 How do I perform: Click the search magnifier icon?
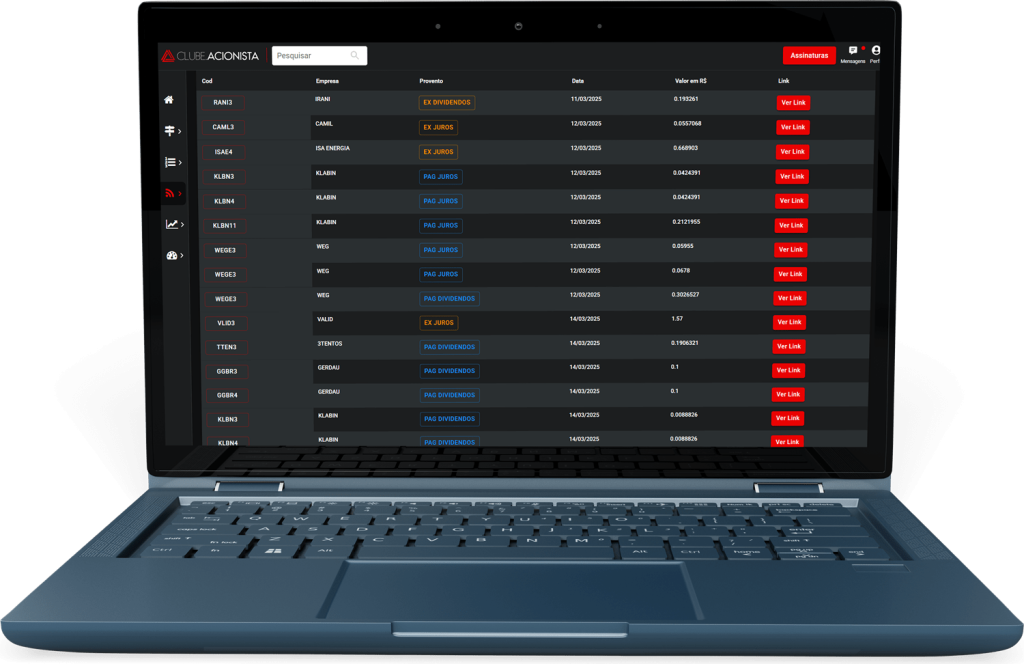pyautogui.click(x=355, y=55)
